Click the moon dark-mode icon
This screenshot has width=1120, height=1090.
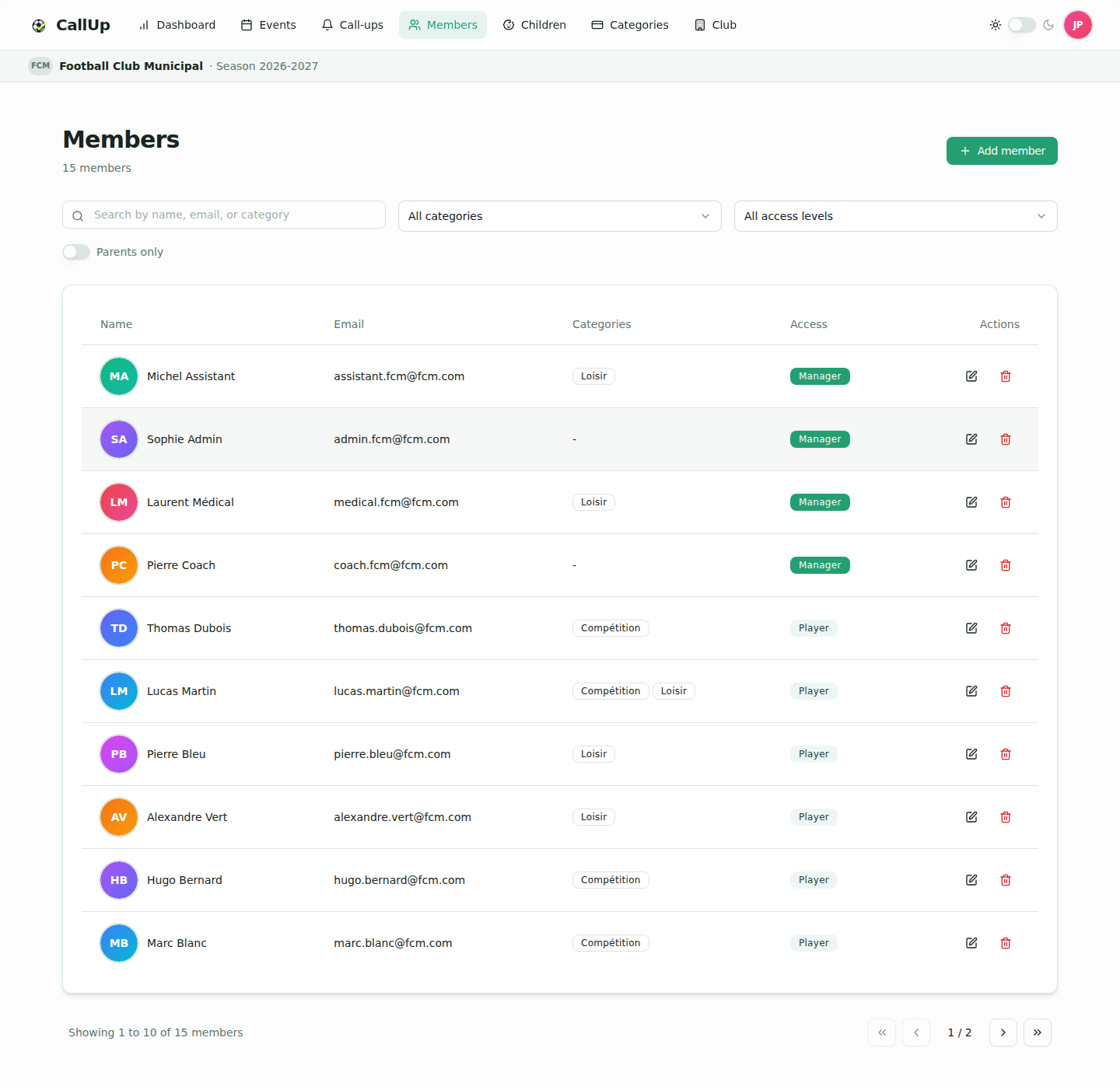[1048, 25]
